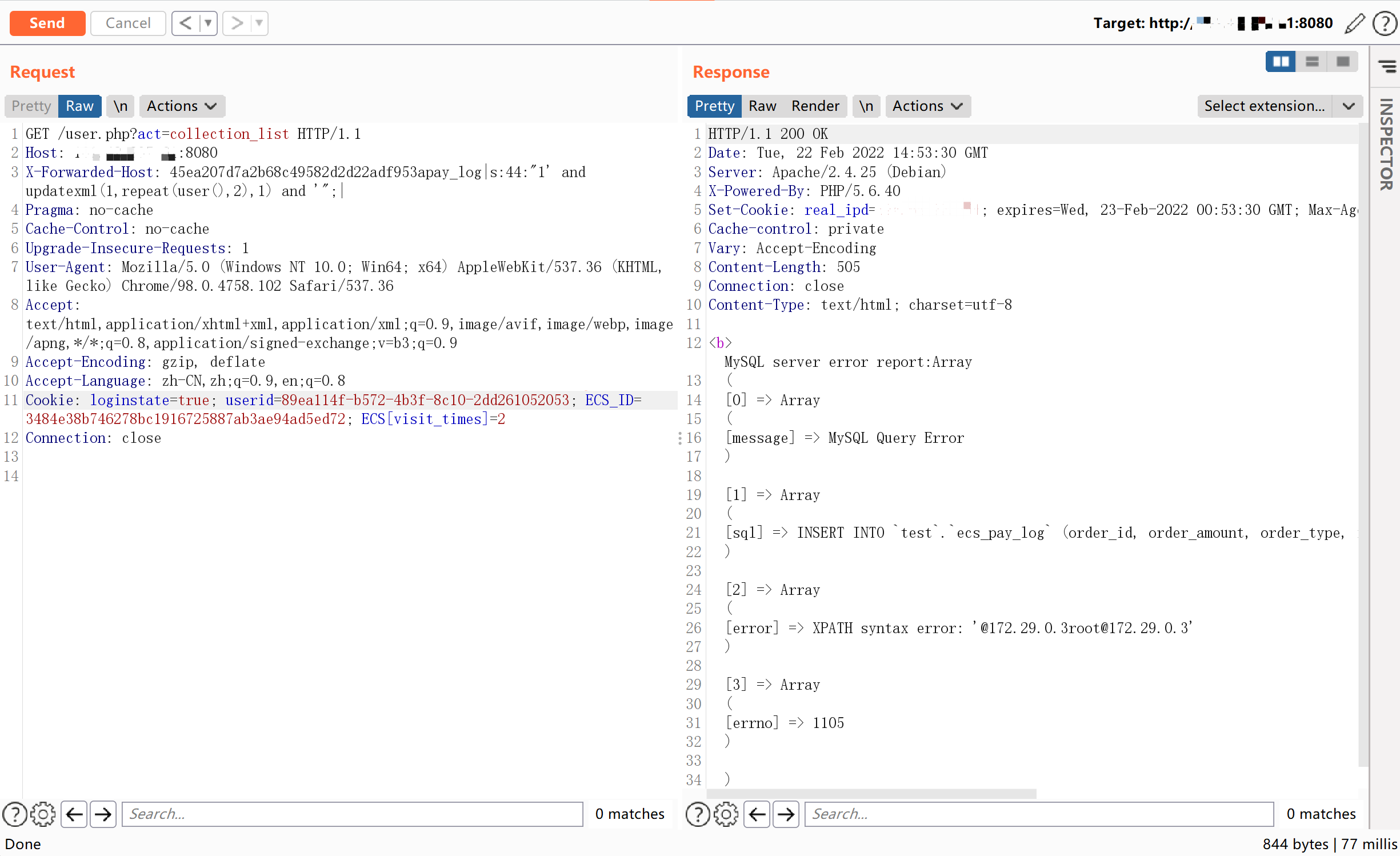The width and height of the screenshot is (1400, 856).
Task: Switch to combined single-pane layout icon
Action: click(x=1343, y=61)
